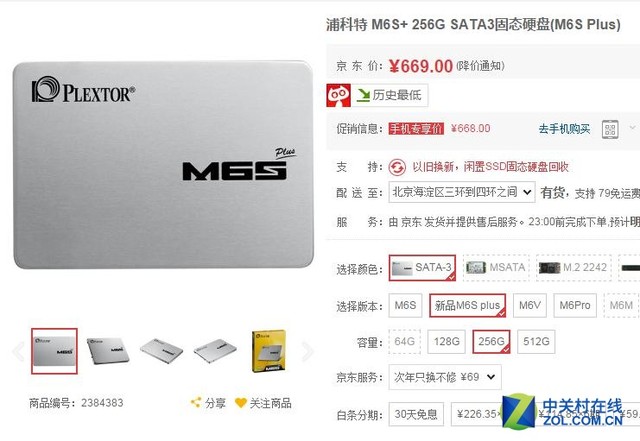Click the share icon next to 分享
Image resolution: width=640 pixels, height=441 pixels.
196,402
